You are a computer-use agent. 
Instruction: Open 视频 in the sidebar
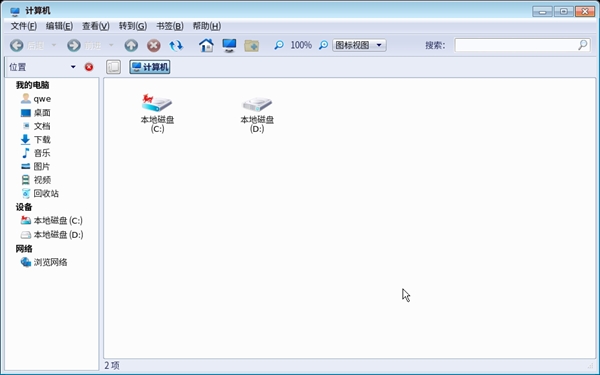tap(36, 179)
